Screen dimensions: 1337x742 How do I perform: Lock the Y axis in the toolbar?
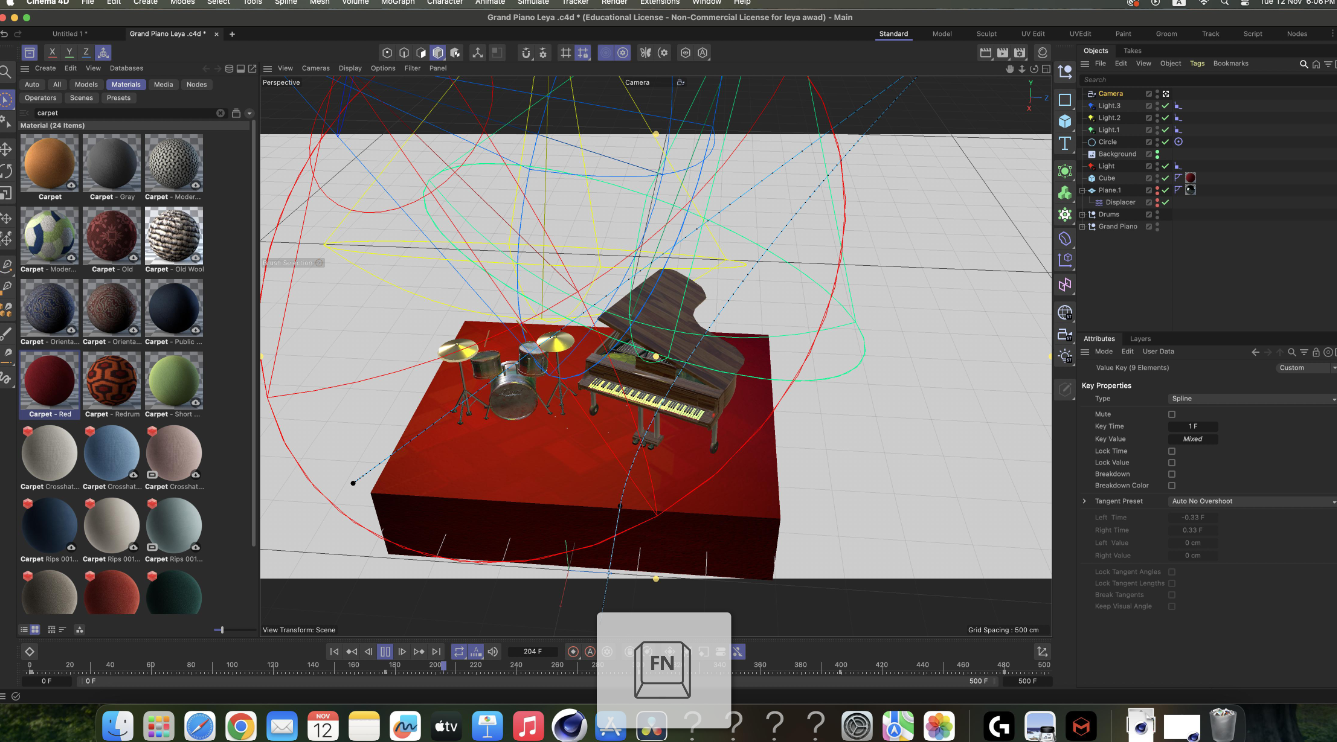(x=70, y=52)
